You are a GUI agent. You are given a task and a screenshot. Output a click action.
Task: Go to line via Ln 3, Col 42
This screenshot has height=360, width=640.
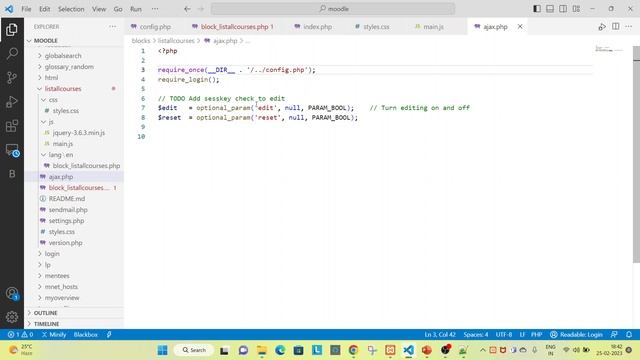tap(440, 335)
